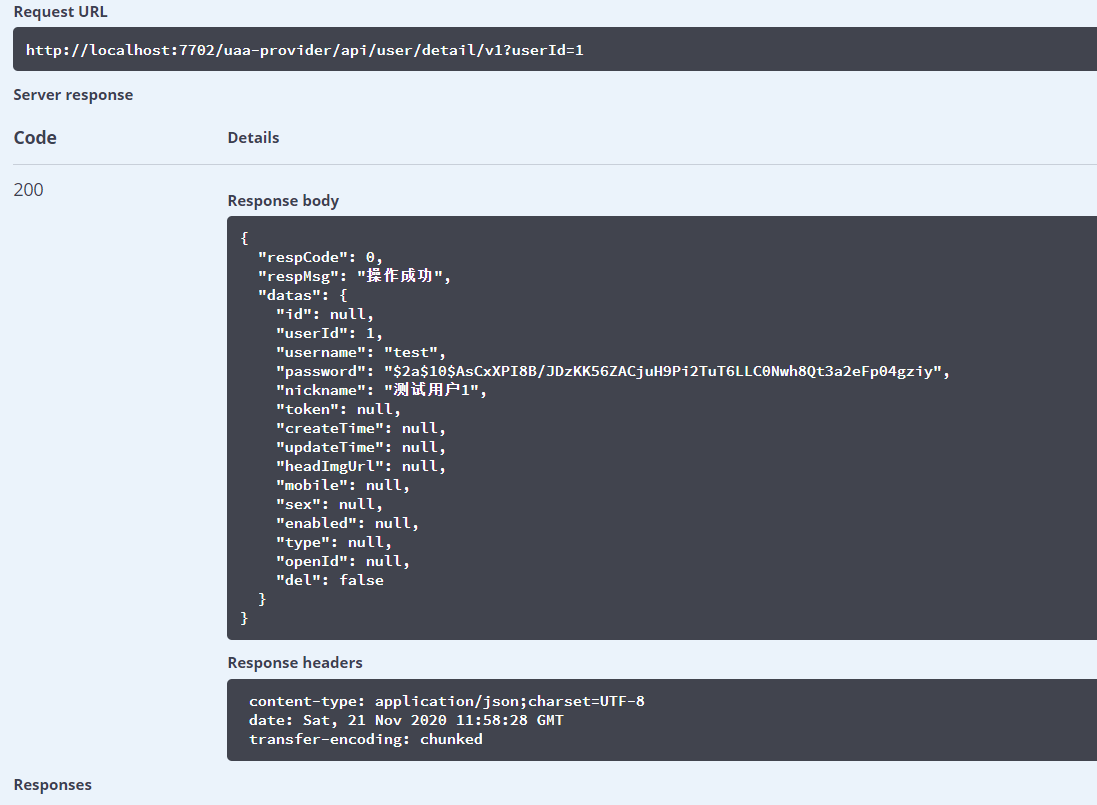Click the "id": null line

(325, 314)
